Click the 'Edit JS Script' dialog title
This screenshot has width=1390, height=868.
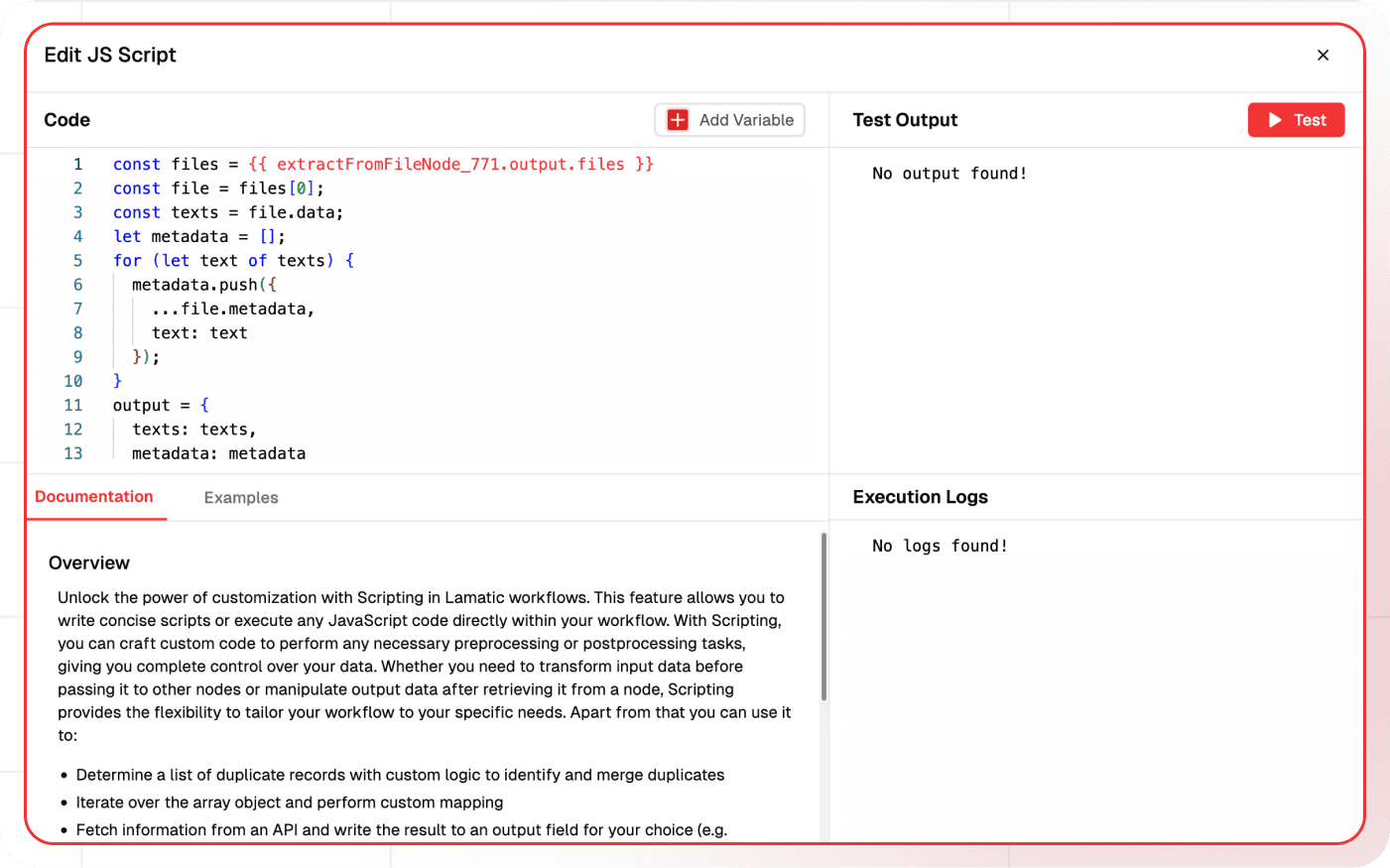[x=110, y=56]
